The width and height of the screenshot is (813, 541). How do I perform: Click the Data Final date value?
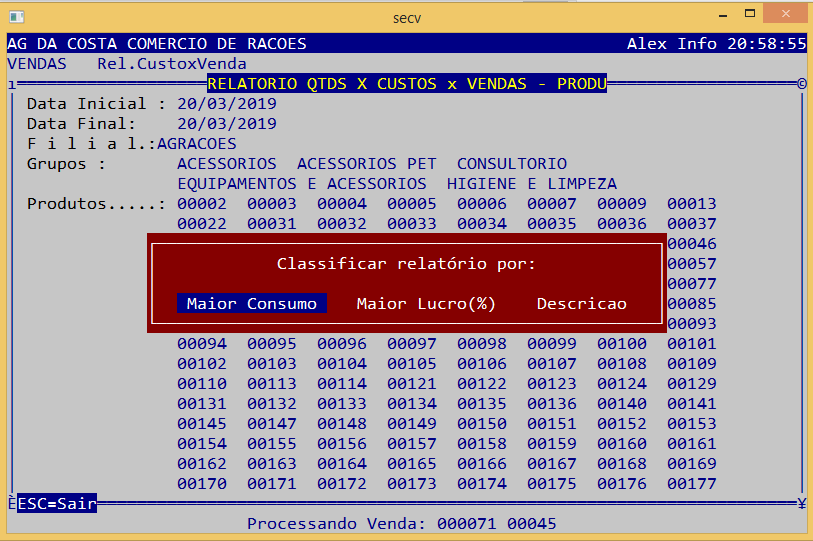tap(226, 124)
